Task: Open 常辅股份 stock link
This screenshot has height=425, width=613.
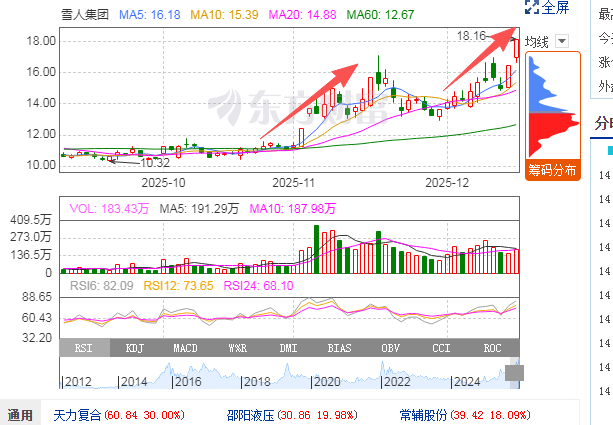Action: [x=423, y=415]
